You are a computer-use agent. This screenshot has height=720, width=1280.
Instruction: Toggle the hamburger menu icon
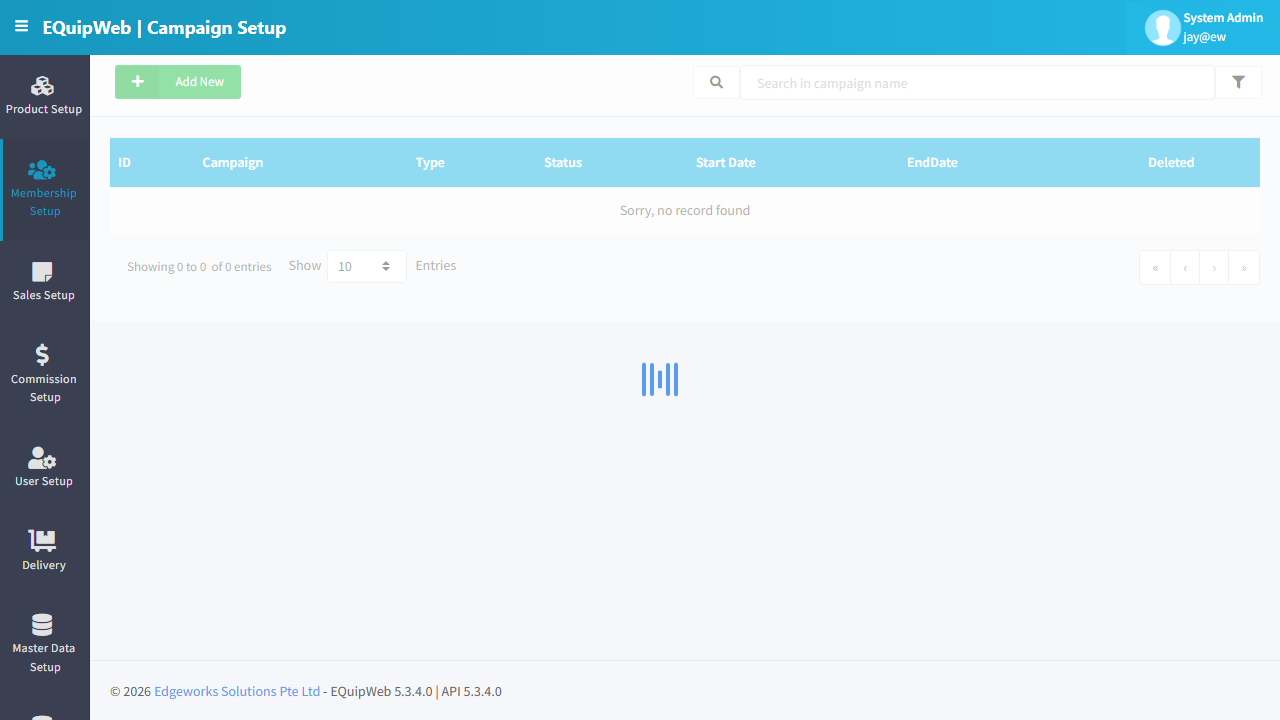click(21, 27)
